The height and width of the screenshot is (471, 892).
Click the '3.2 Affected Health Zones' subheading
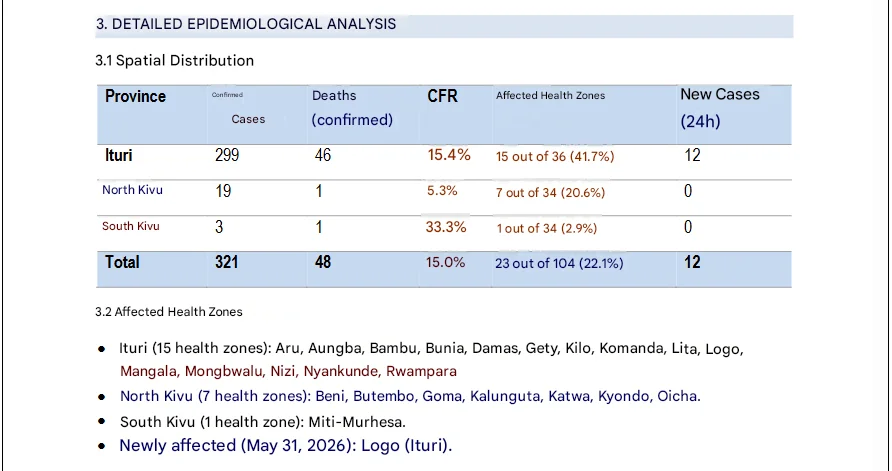[x=169, y=312]
